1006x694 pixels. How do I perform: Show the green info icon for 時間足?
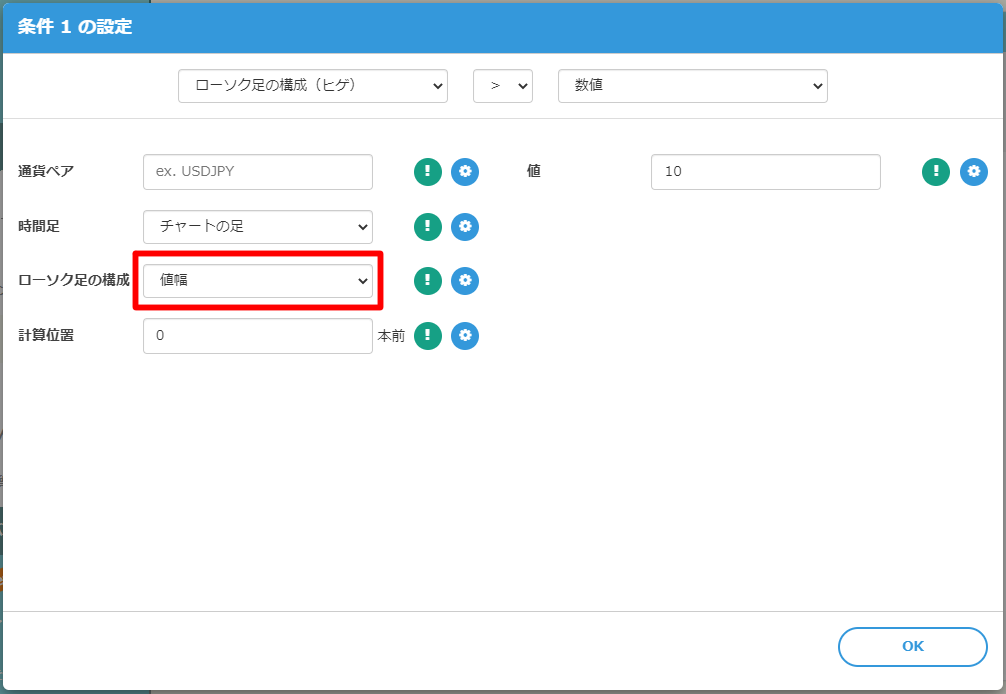[x=428, y=227]
